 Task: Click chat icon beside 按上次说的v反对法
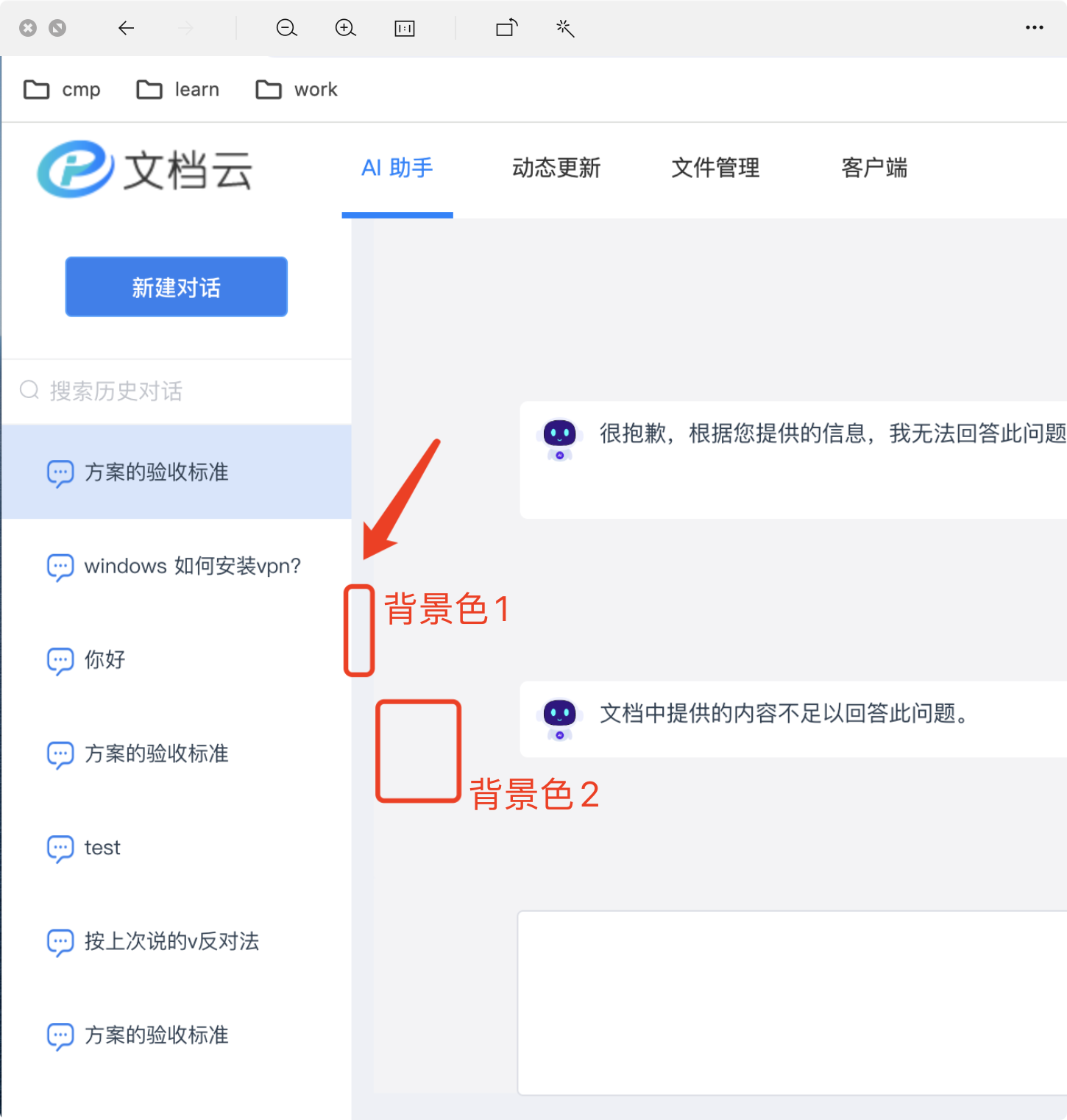coord(60,942)
